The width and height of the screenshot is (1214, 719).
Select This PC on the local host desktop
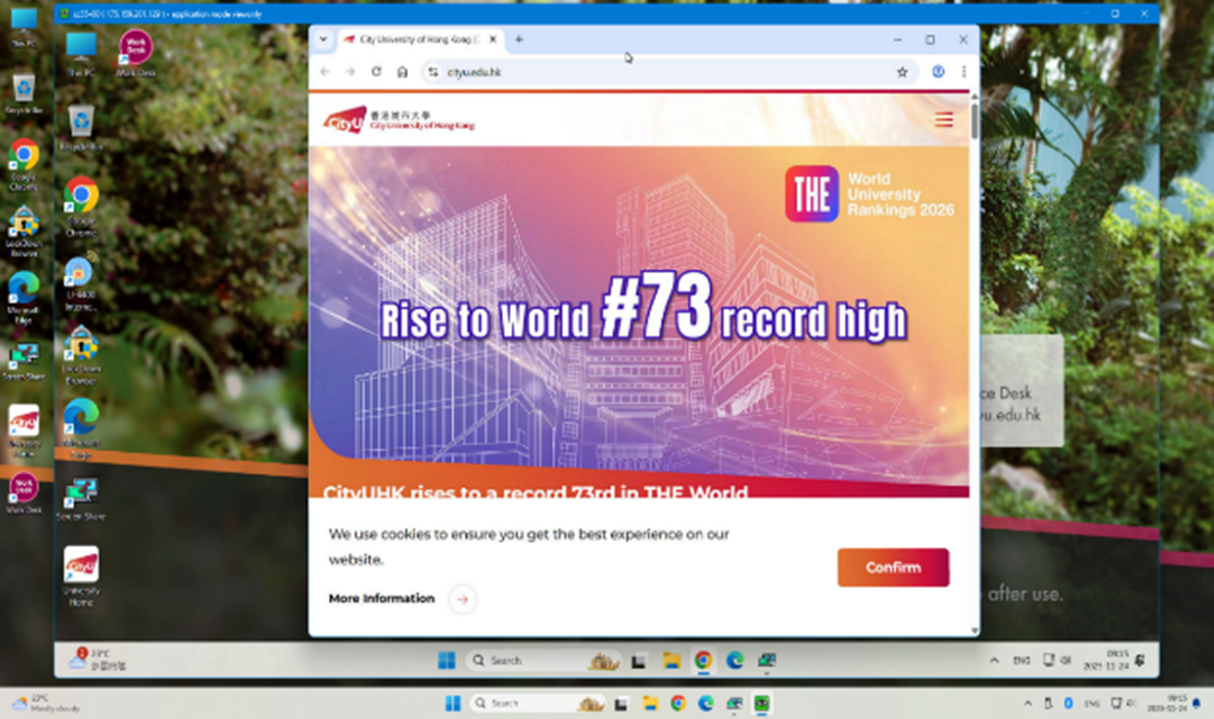23,28
